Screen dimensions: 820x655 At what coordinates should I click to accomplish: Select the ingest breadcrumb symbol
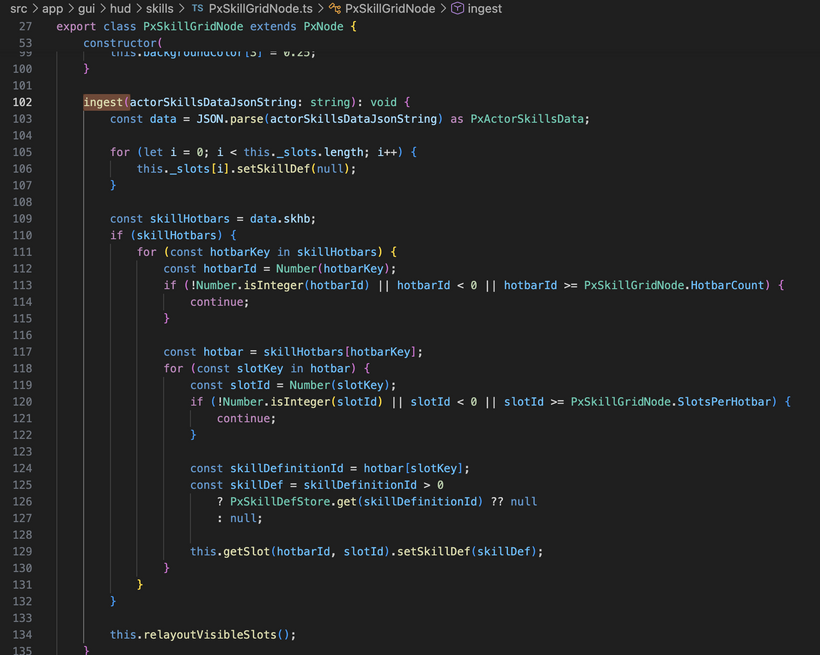pos(485,8)
